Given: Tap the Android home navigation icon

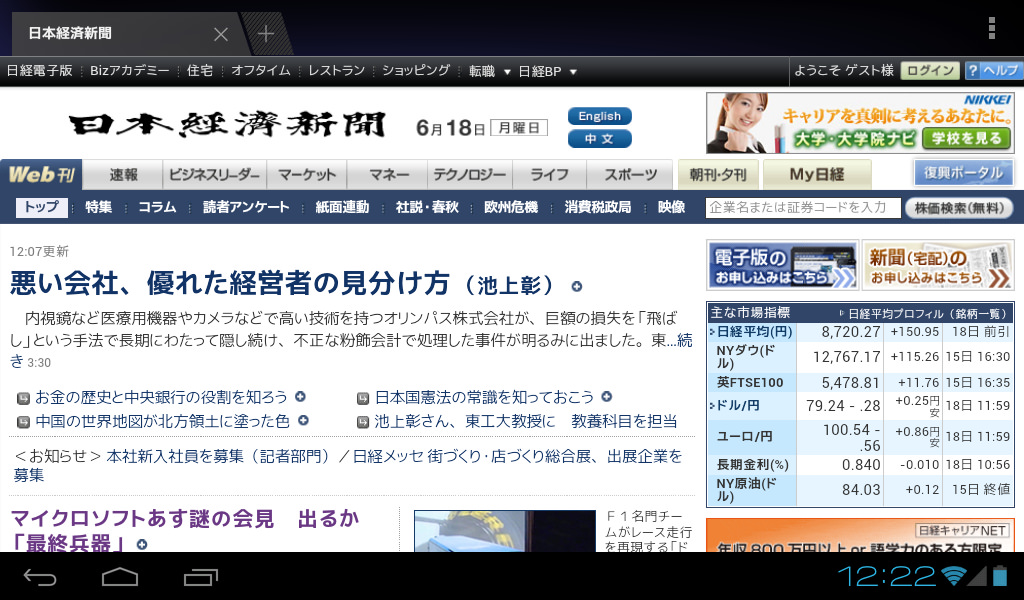Looking at the screenshot, I should 120,577.
